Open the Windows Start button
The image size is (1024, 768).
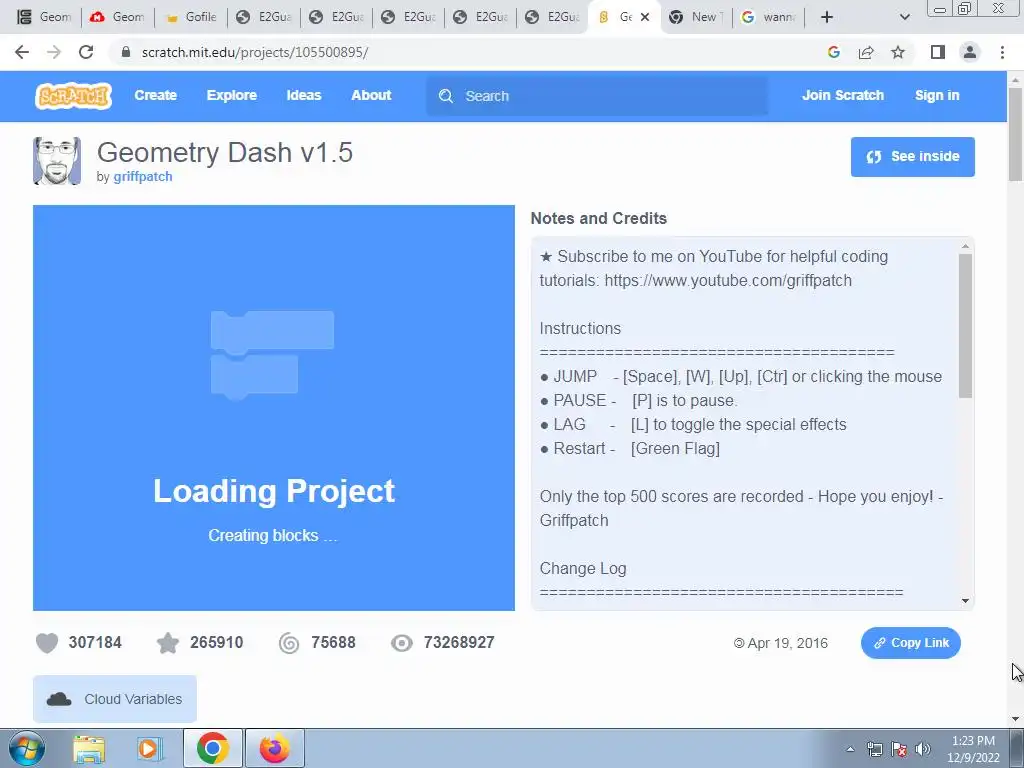click(x=27, y=748)
